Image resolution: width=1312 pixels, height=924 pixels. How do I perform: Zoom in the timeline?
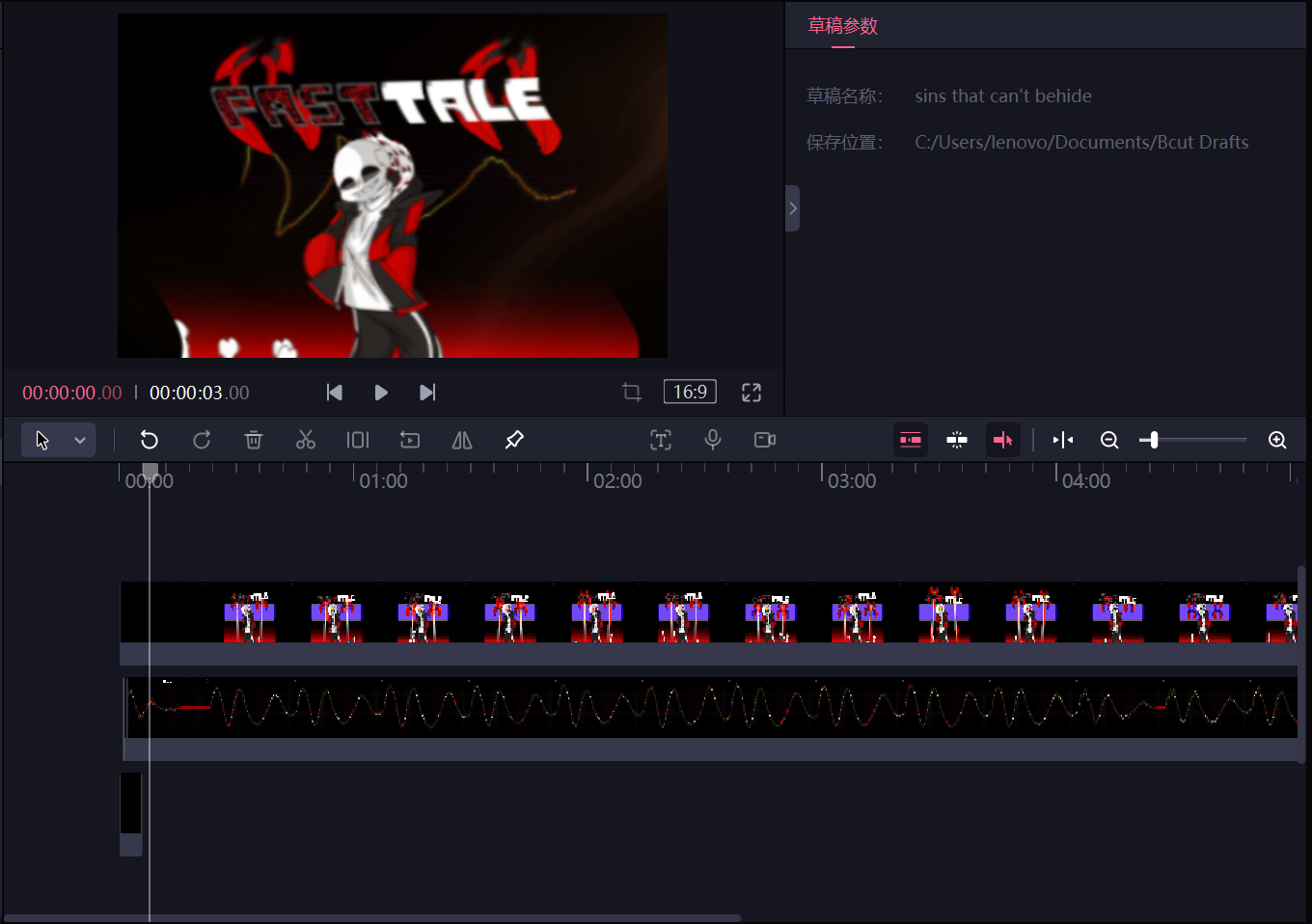1277,440
